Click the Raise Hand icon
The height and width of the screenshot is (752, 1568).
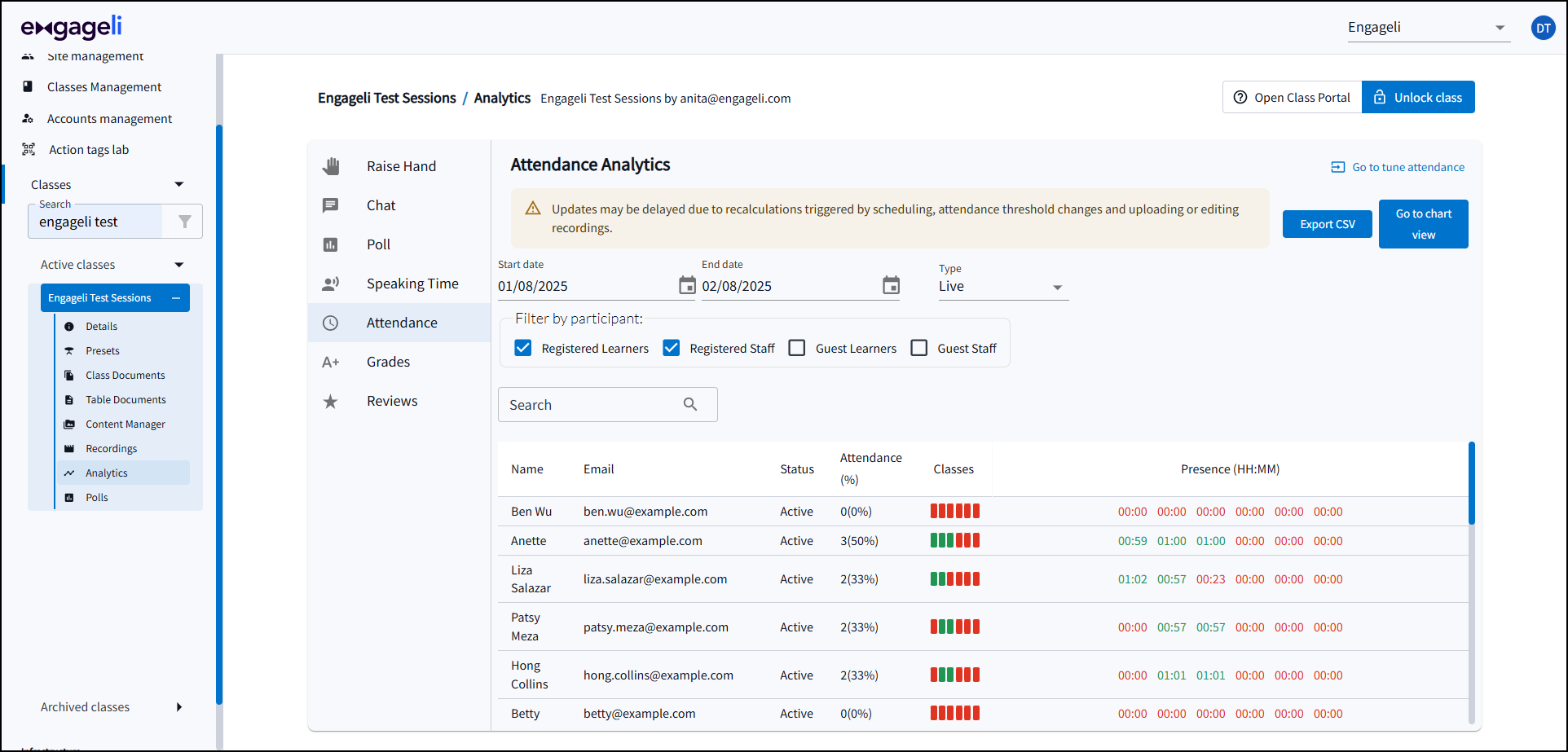pyautogui.click(x=330, y=166)
